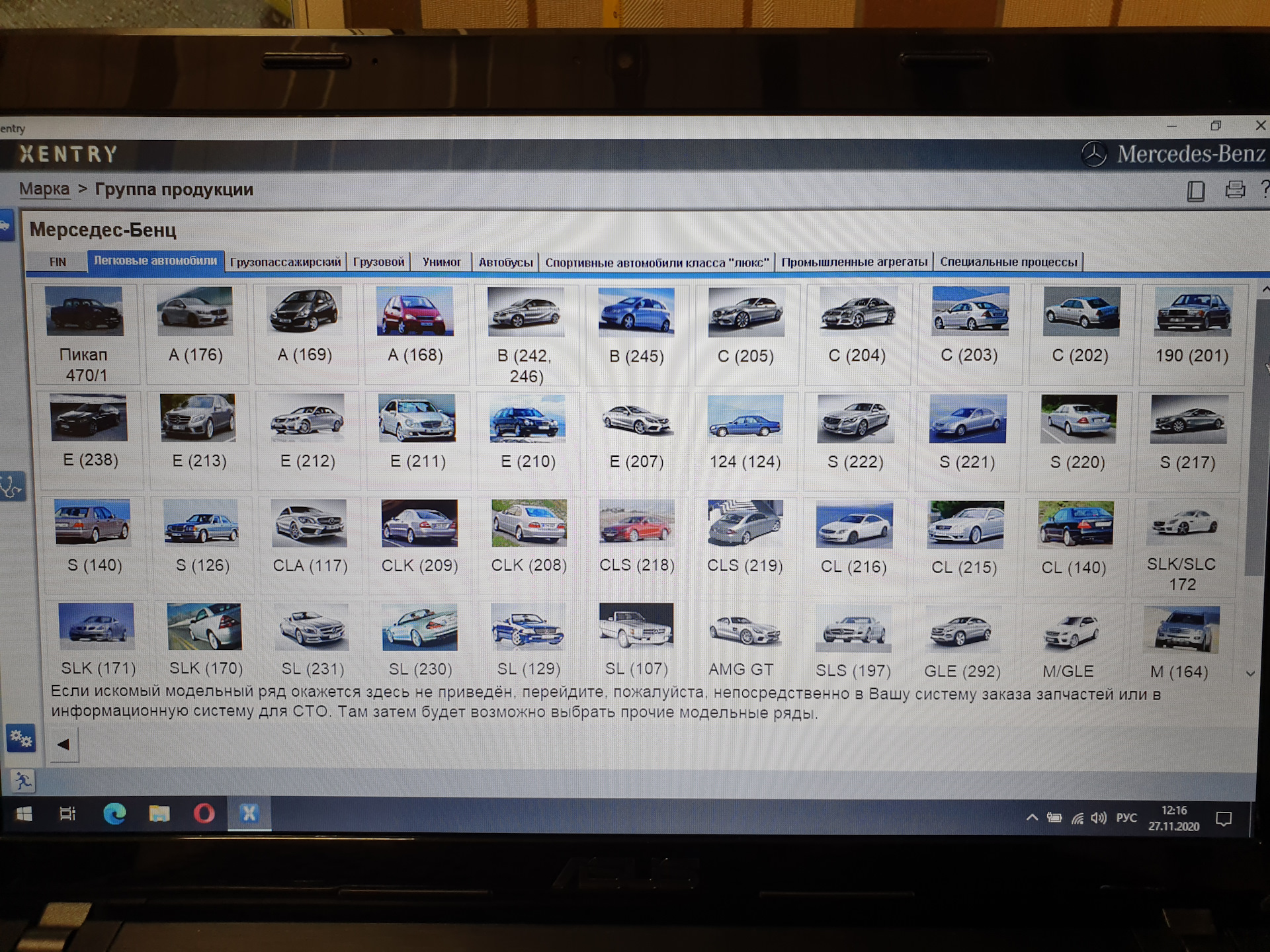Switch to the Автобусы tab

[506, 262]
